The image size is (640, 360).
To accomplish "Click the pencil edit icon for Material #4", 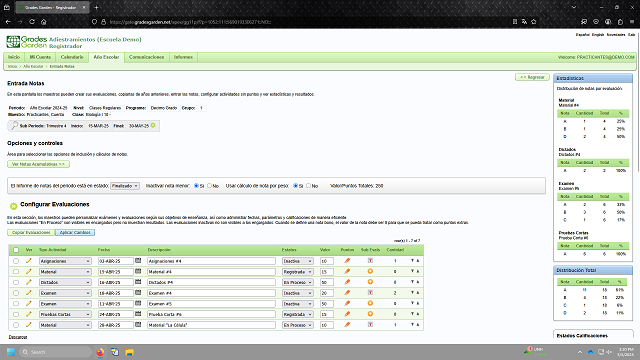I will click(29, 271).
